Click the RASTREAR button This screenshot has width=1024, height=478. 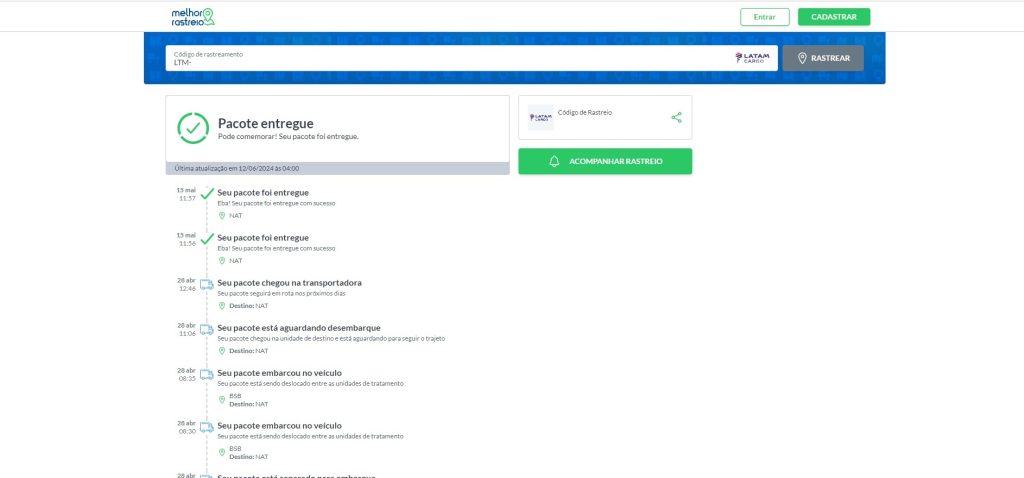click(823, 58)
